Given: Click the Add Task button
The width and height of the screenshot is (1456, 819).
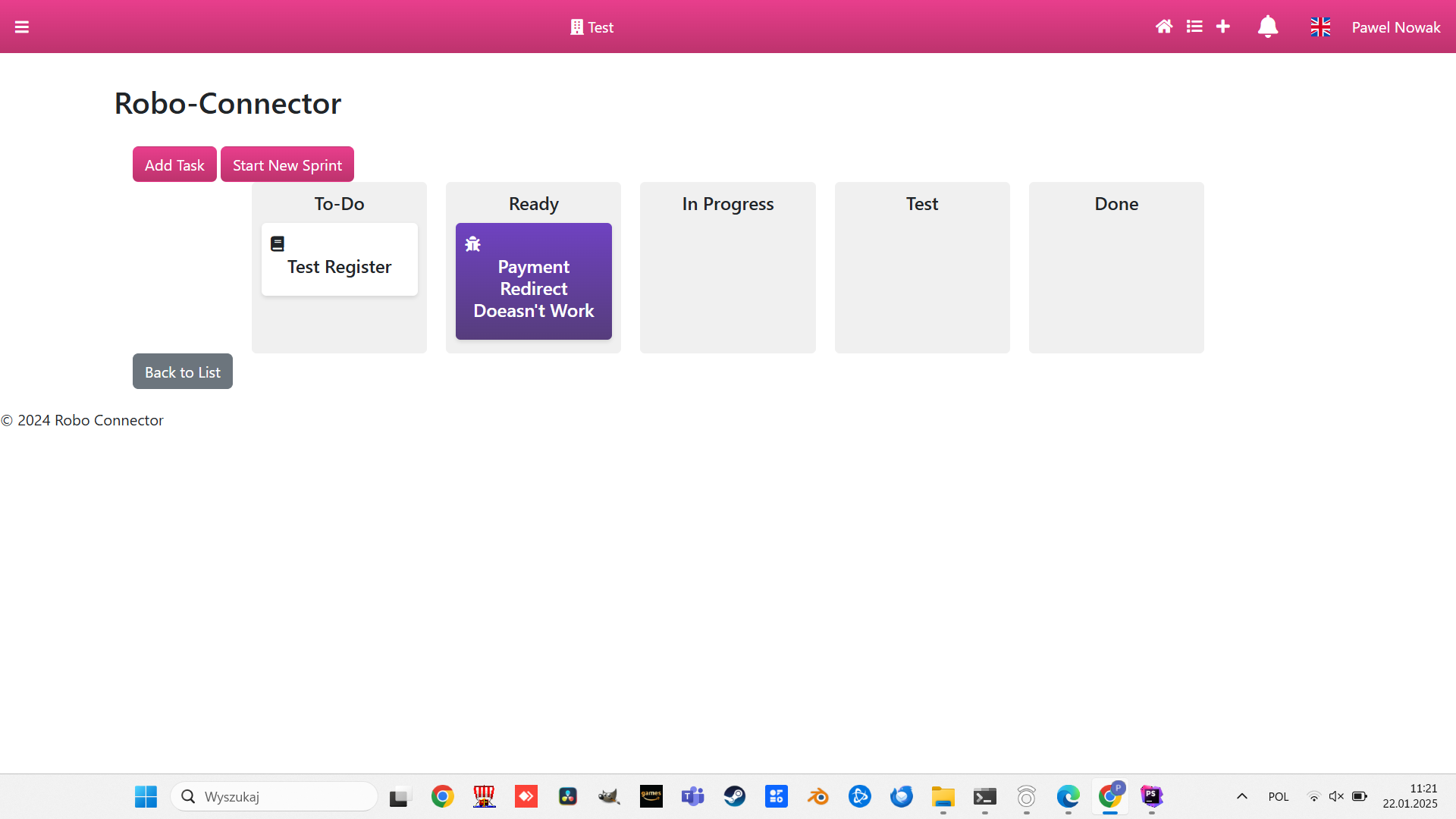Looking at the screenshot, I should click(x=174, y=164).
